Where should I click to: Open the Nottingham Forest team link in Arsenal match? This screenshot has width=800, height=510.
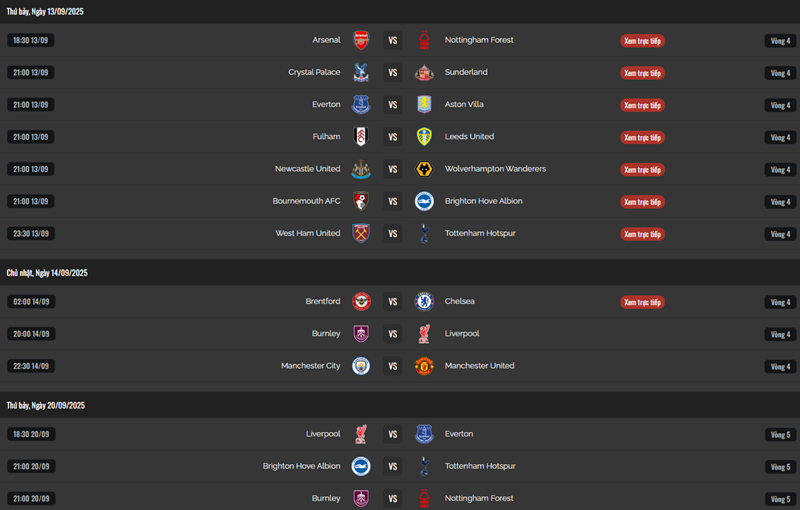[479, 40]
